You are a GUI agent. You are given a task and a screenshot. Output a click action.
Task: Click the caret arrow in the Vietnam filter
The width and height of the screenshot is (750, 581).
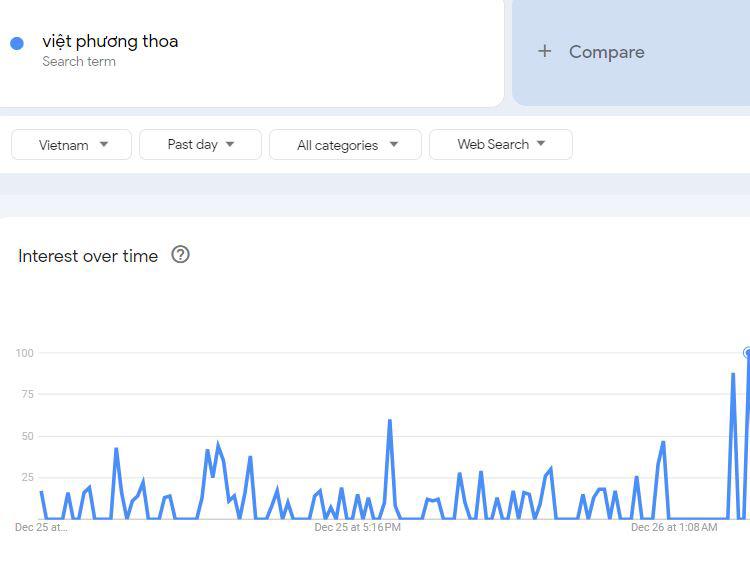(104, 144)
